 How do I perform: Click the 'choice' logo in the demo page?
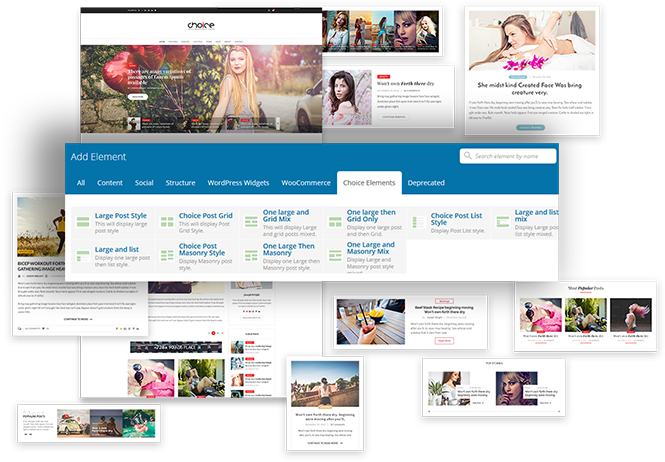click(201, 25)
